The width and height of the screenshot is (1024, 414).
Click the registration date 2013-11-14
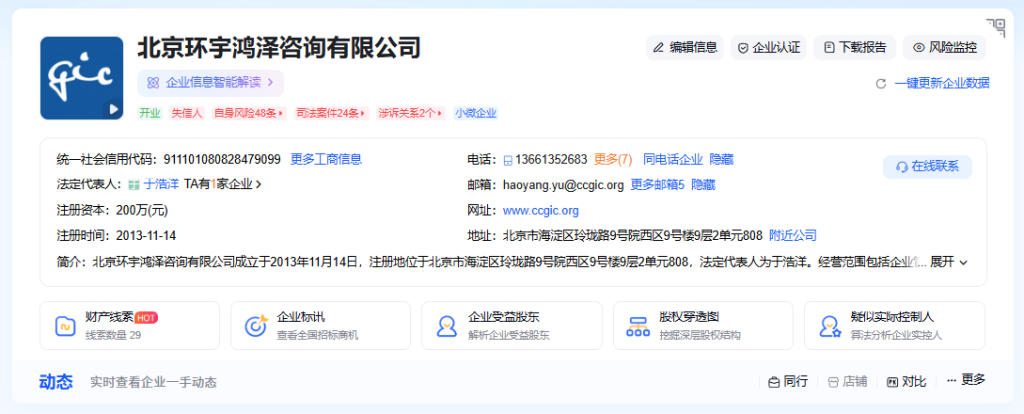coord(146,236)
